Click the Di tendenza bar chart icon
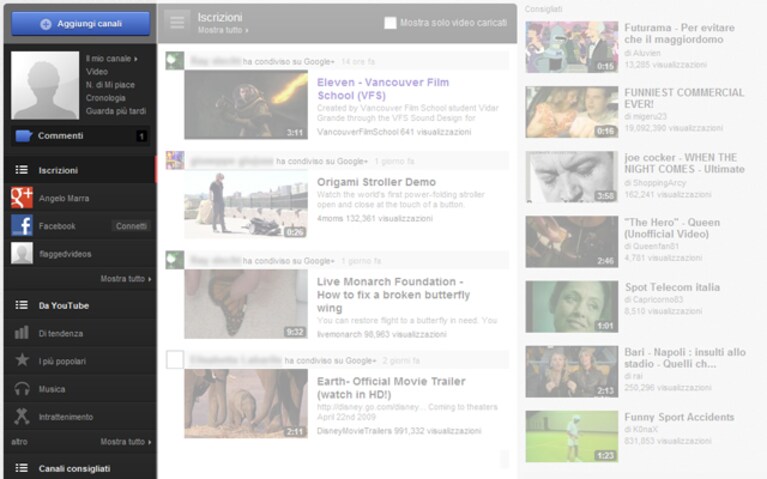Image resolution: width=767 pixels, height=479 pixels. coord(22,333)
